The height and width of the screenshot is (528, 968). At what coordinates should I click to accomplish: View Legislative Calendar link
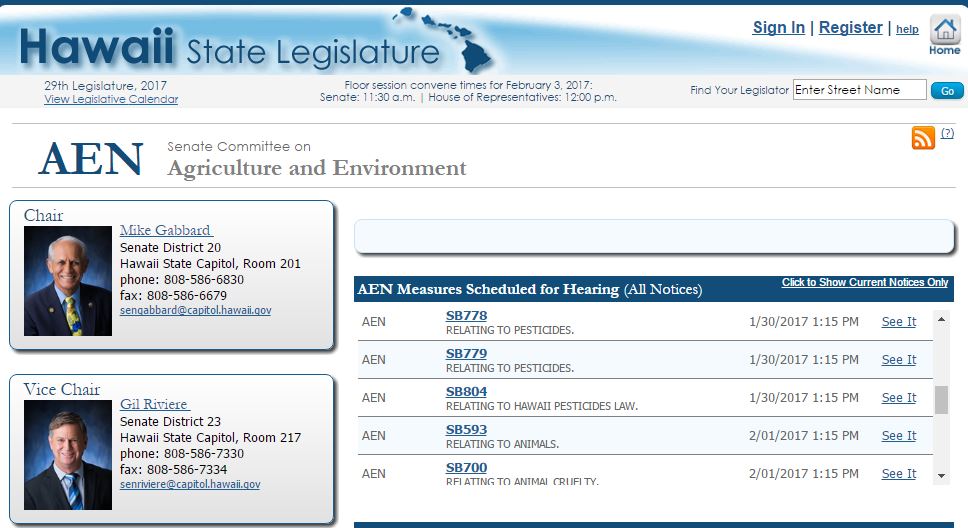pyautogui.click(x=111, y=99)
